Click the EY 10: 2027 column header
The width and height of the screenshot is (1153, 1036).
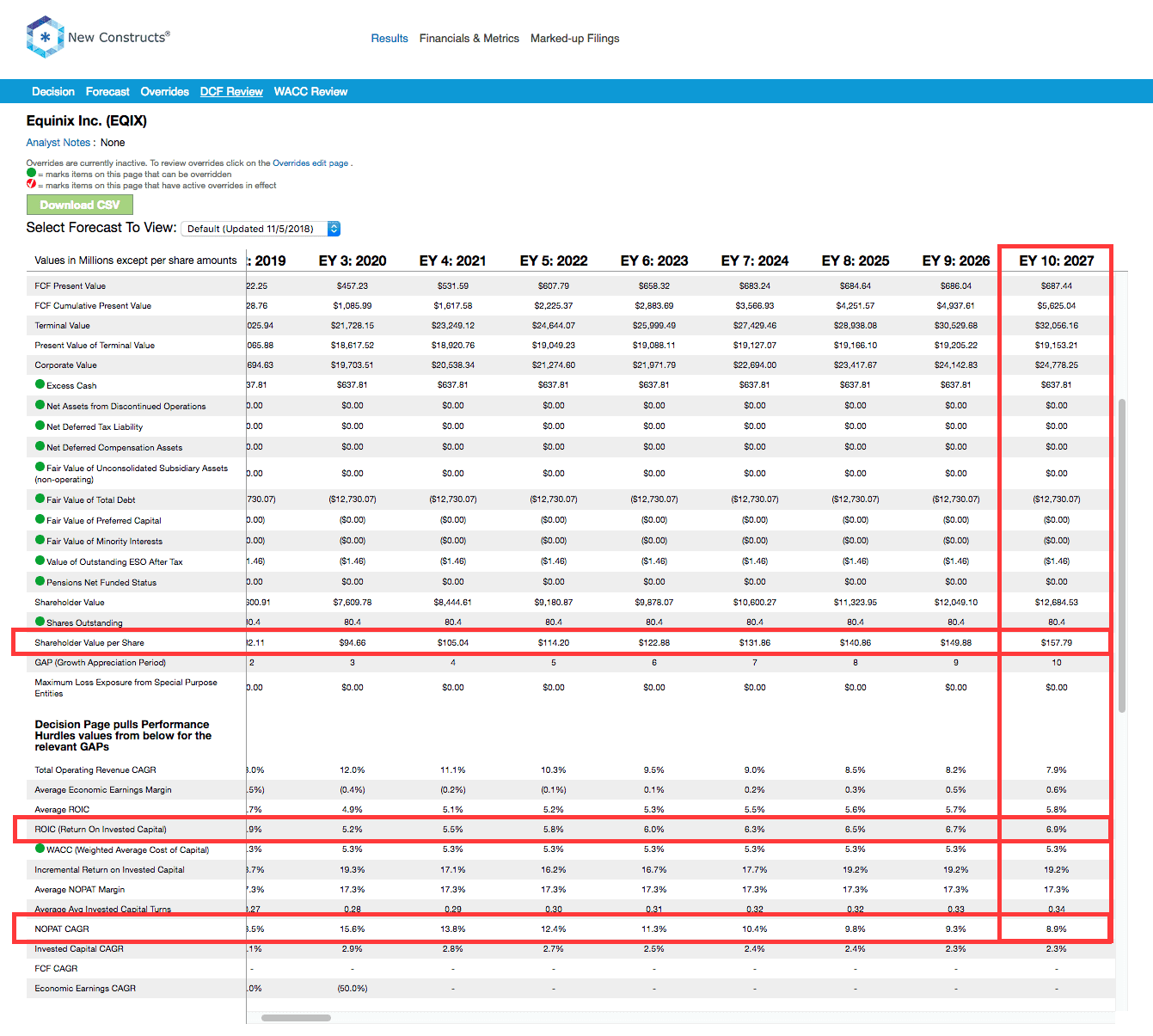1057,261
